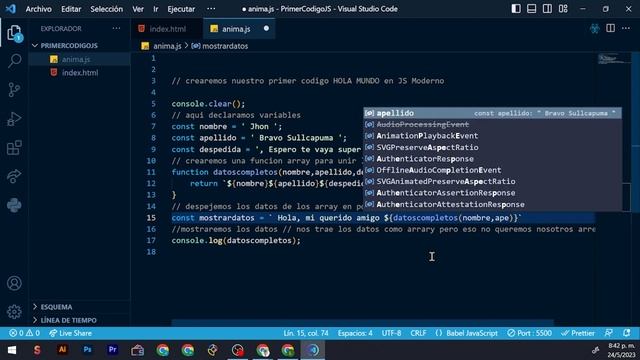Select AuthenticatorResponse suggestion
The height and width of the screenshot is (360, 640).
(493, 158)
